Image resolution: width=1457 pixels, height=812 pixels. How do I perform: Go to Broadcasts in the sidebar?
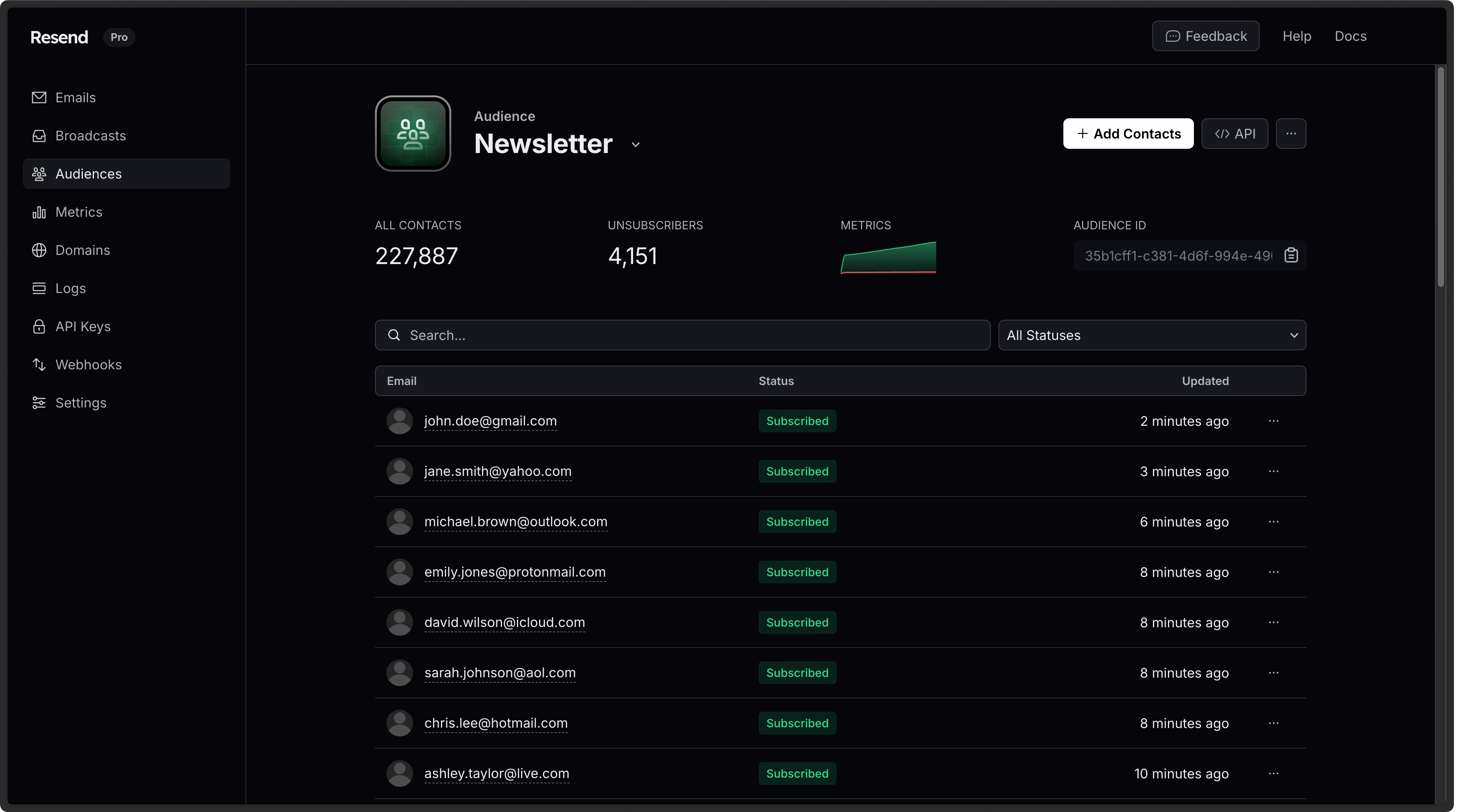click(90, 135)
